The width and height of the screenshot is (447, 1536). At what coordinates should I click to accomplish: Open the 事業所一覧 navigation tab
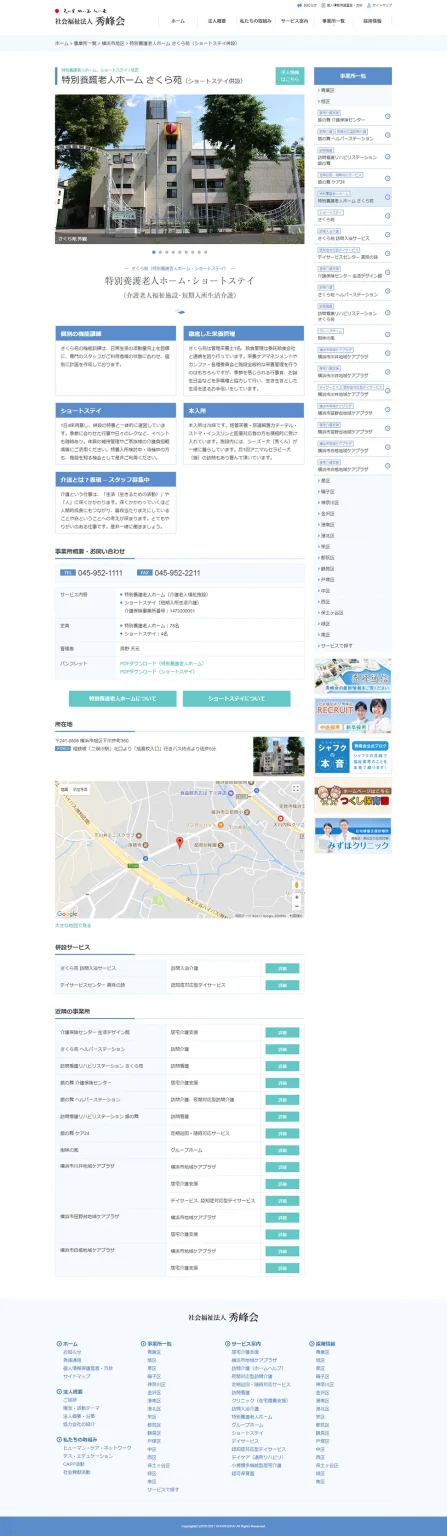[x=333, y=21]
